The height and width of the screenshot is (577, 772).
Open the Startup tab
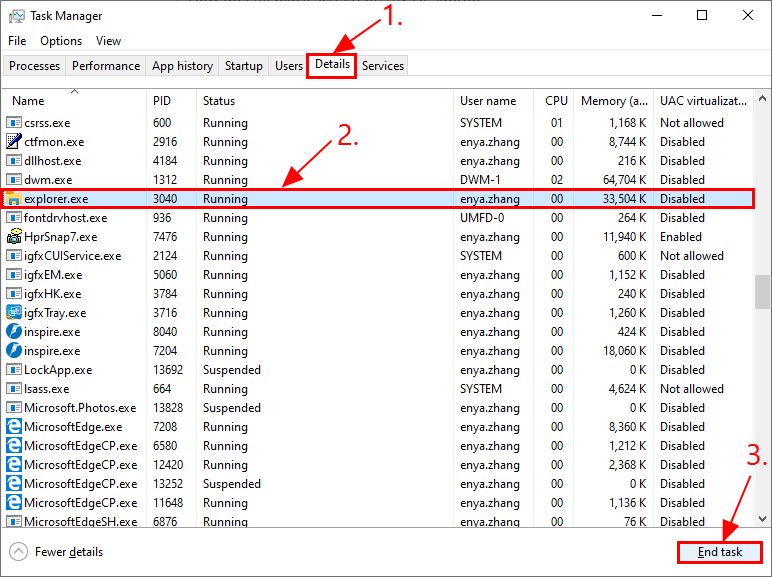point(243,66)
